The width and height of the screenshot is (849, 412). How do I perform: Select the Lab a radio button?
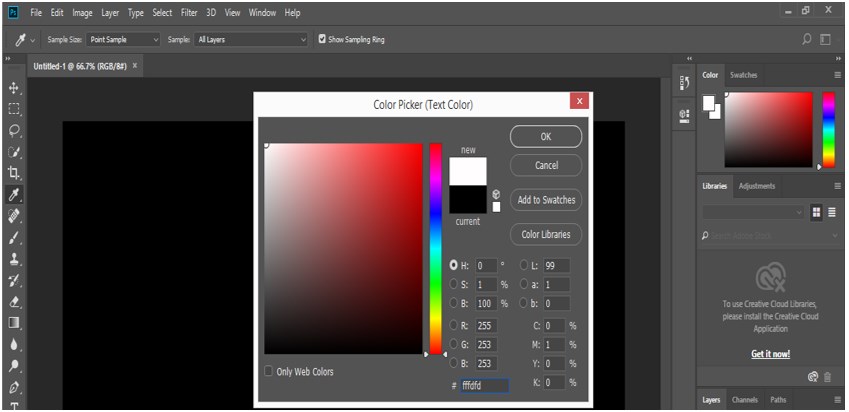524,284
